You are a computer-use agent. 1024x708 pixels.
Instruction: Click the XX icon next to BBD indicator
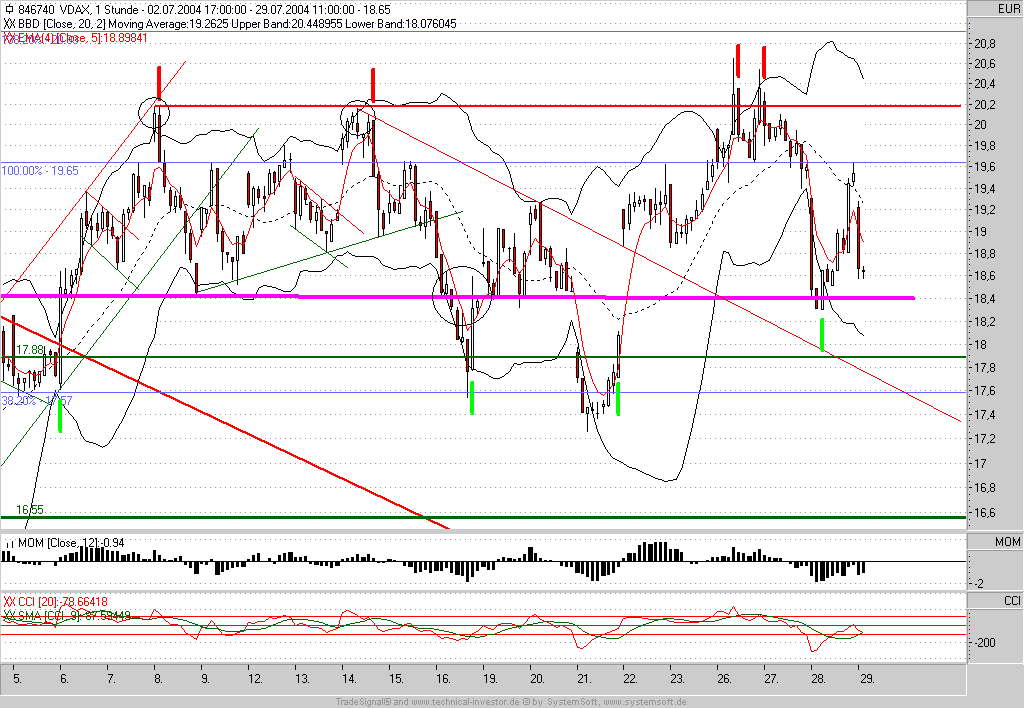tap(9, 24)
